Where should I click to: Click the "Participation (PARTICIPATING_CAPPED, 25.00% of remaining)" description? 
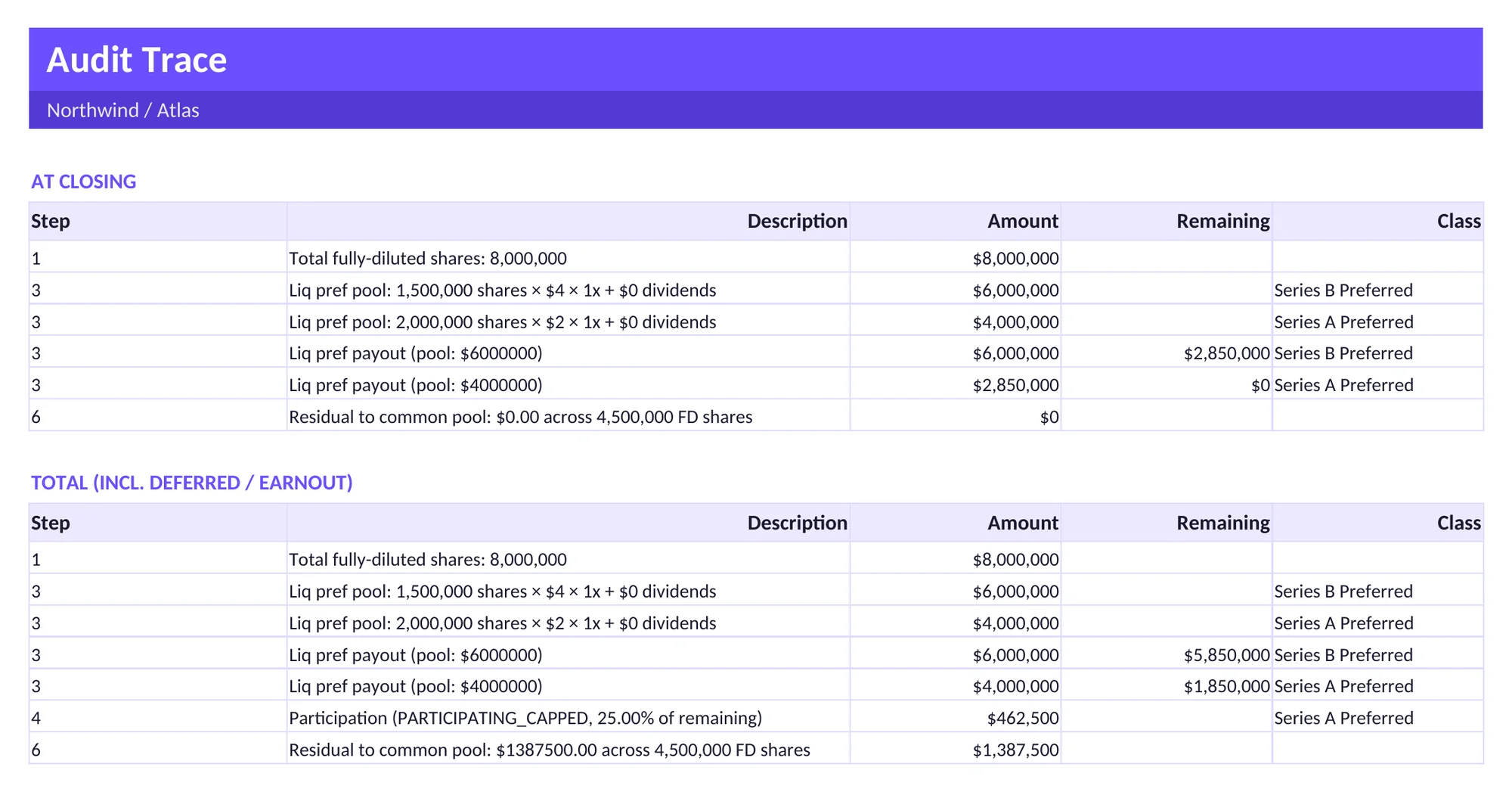point(525,718)
